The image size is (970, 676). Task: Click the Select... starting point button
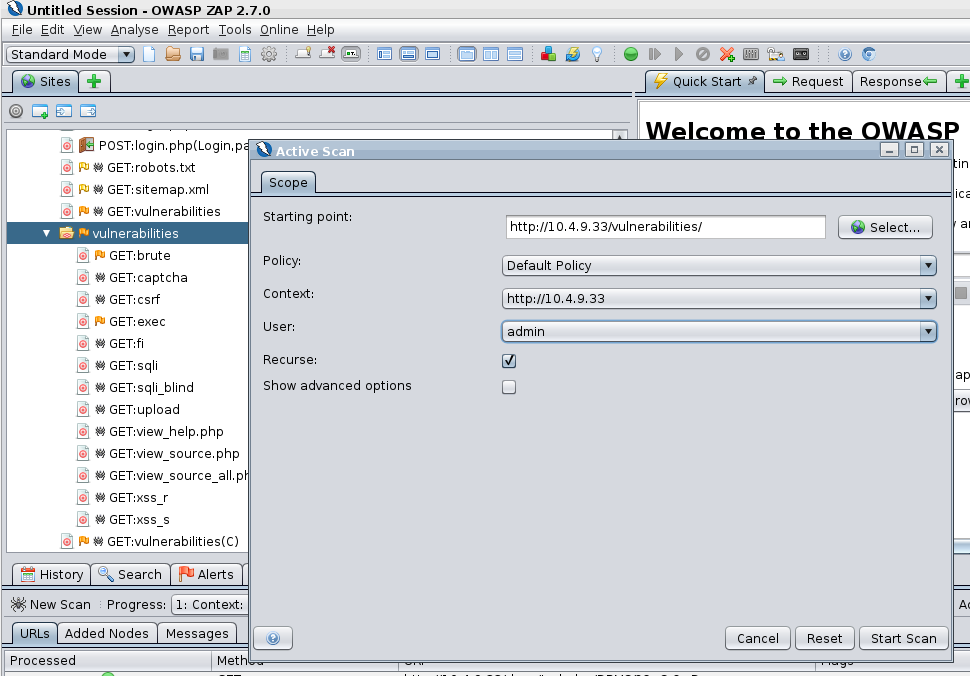point(885,227)
